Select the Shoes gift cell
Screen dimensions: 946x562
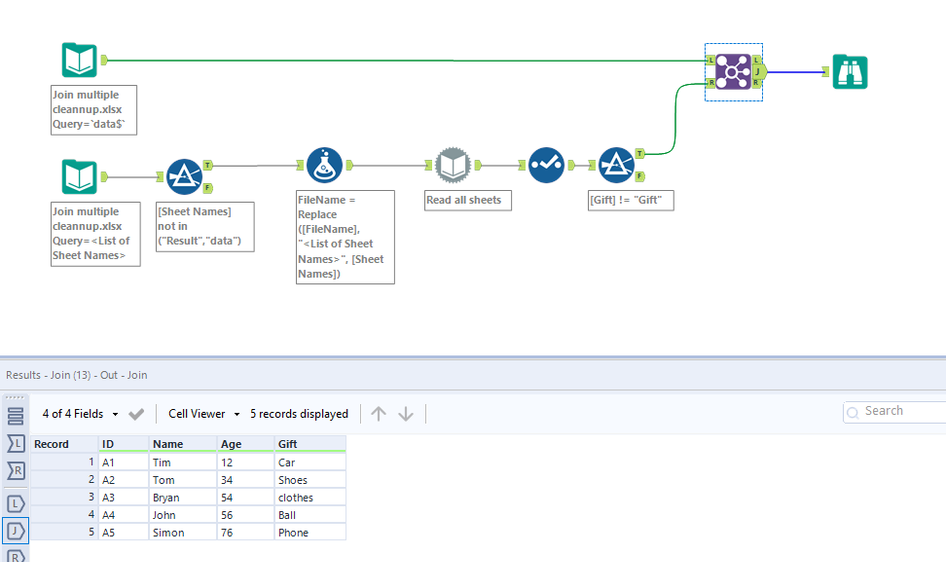point(310,480)
